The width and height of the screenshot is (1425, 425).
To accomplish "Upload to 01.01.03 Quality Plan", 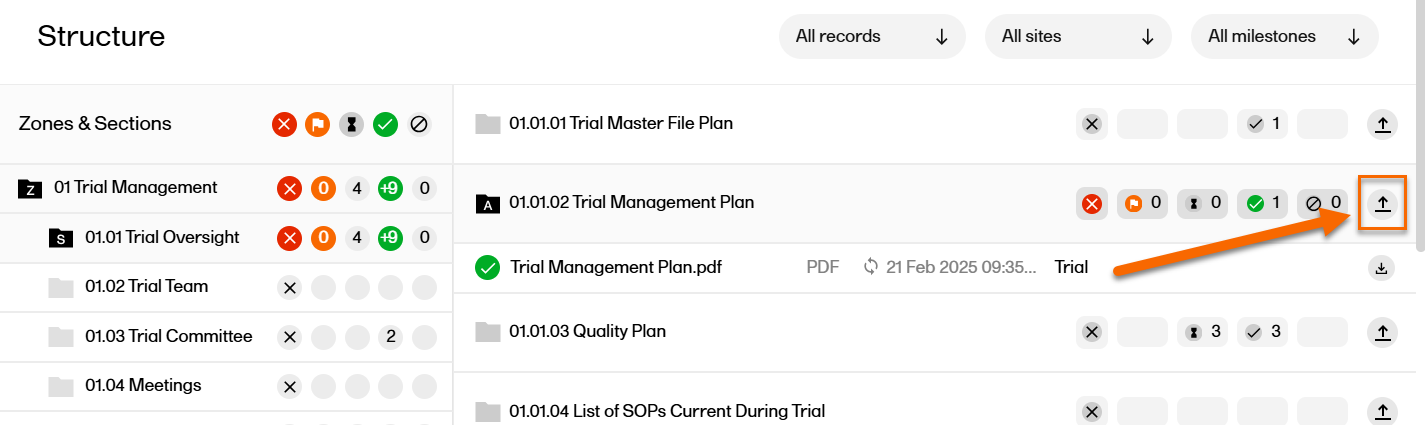I will (1382, 332).
